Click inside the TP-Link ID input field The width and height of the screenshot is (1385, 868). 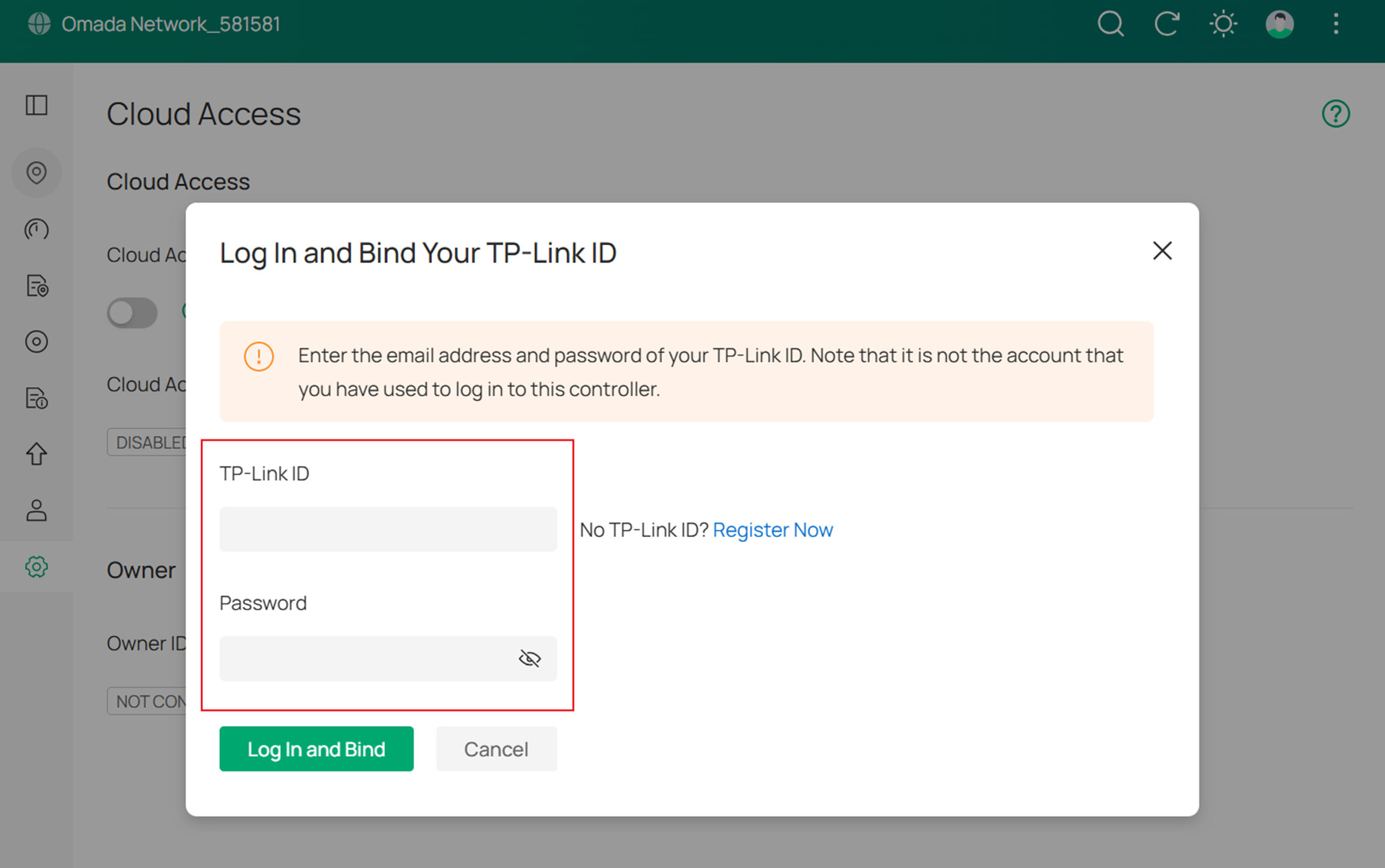point(388,529)
